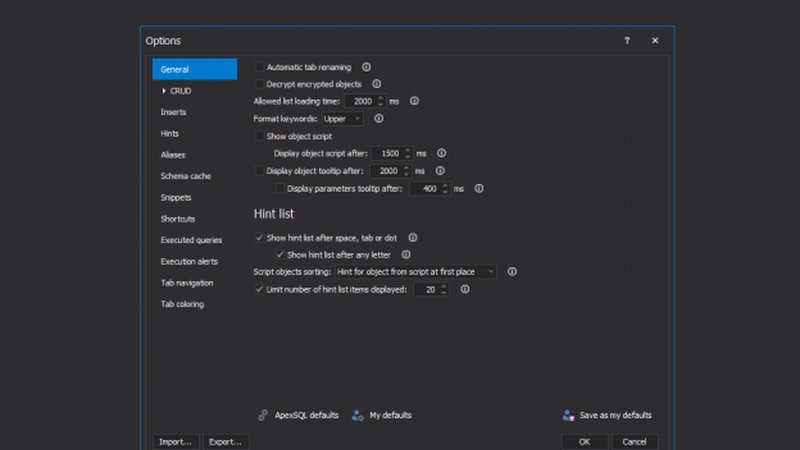This screenshot has width=800, height=450.
Task: Click info icon beside Automatic tab renaming
Action: click(x=366, y=67)
